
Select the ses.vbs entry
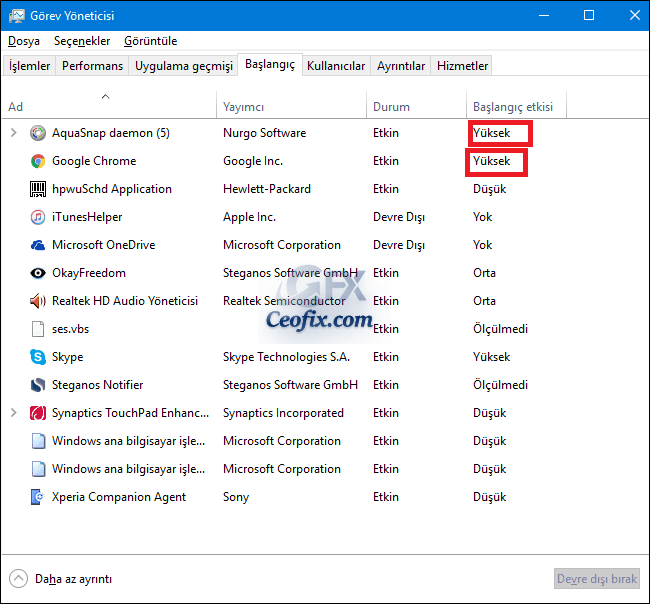[70, 329]
